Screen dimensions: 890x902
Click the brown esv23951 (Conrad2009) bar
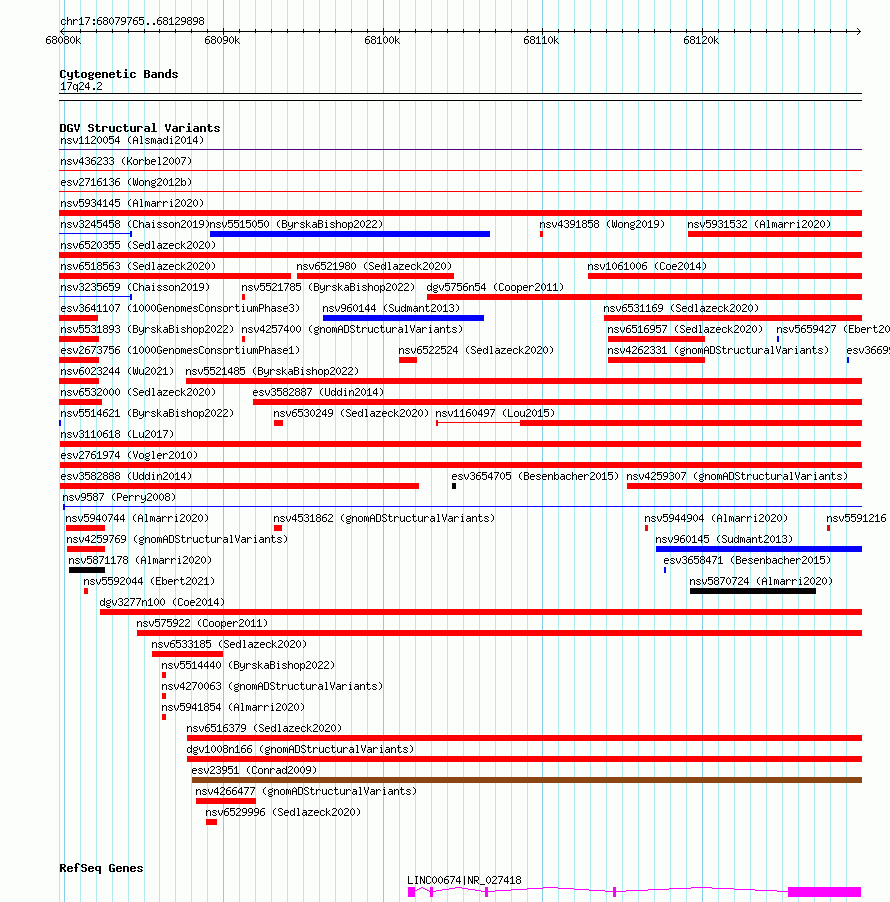(x=526, y=781)
